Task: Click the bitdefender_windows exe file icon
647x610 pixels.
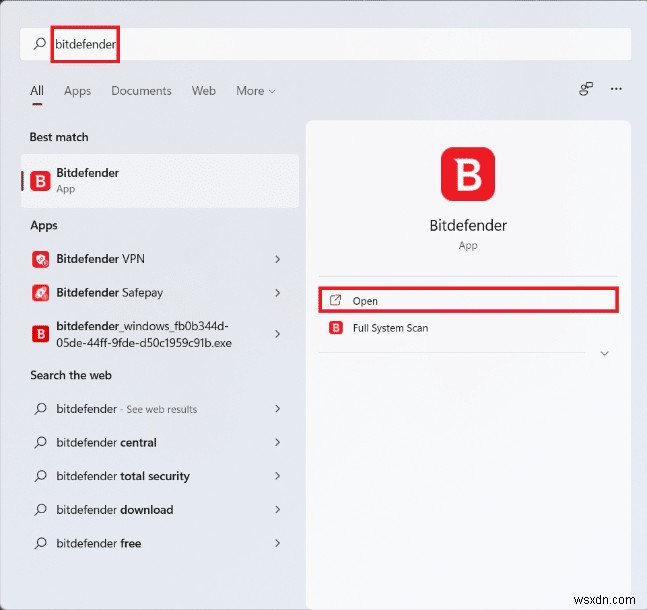Action: pos(40,334)
